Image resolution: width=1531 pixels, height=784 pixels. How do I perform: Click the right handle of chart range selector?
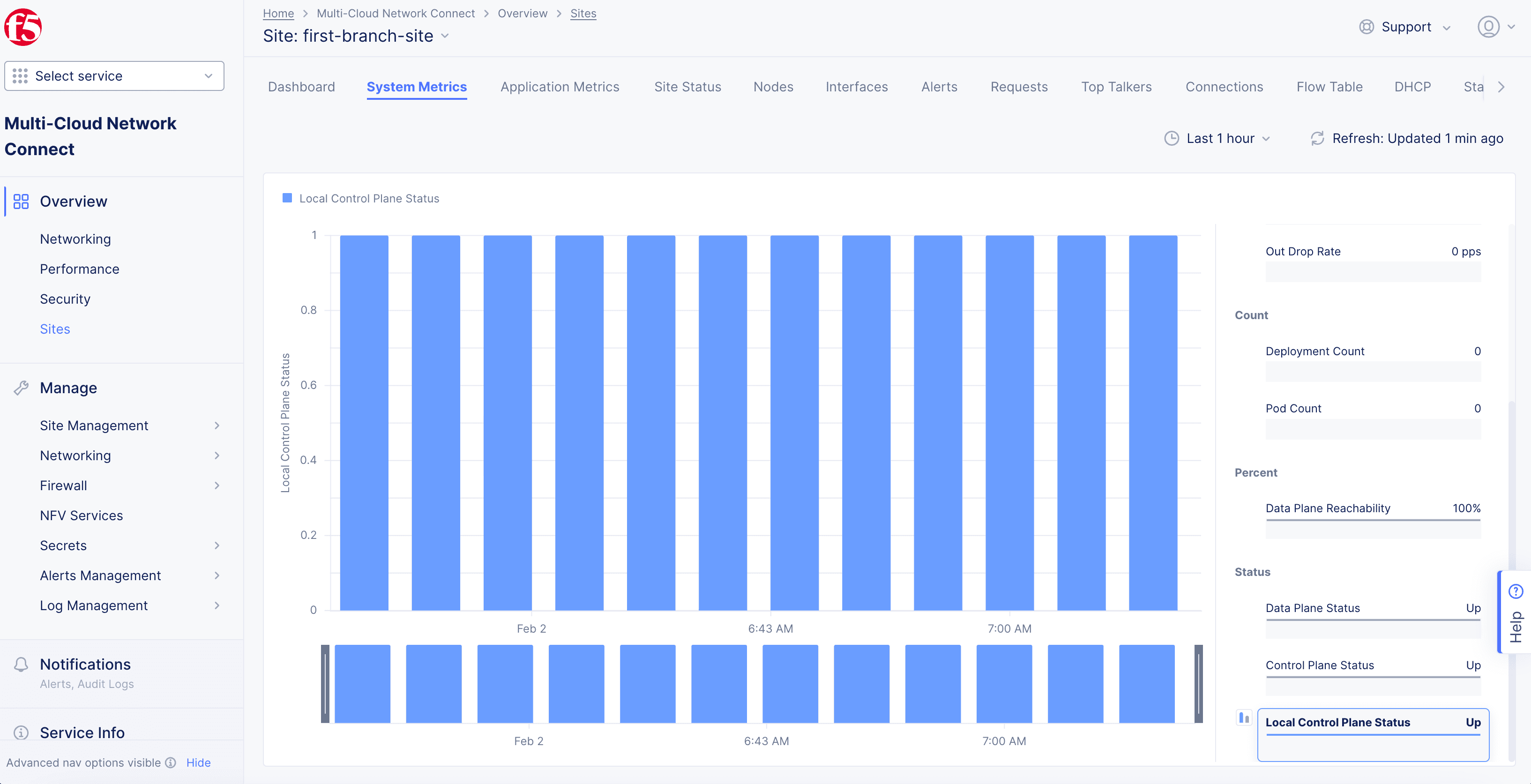[x=1198, y=684]
